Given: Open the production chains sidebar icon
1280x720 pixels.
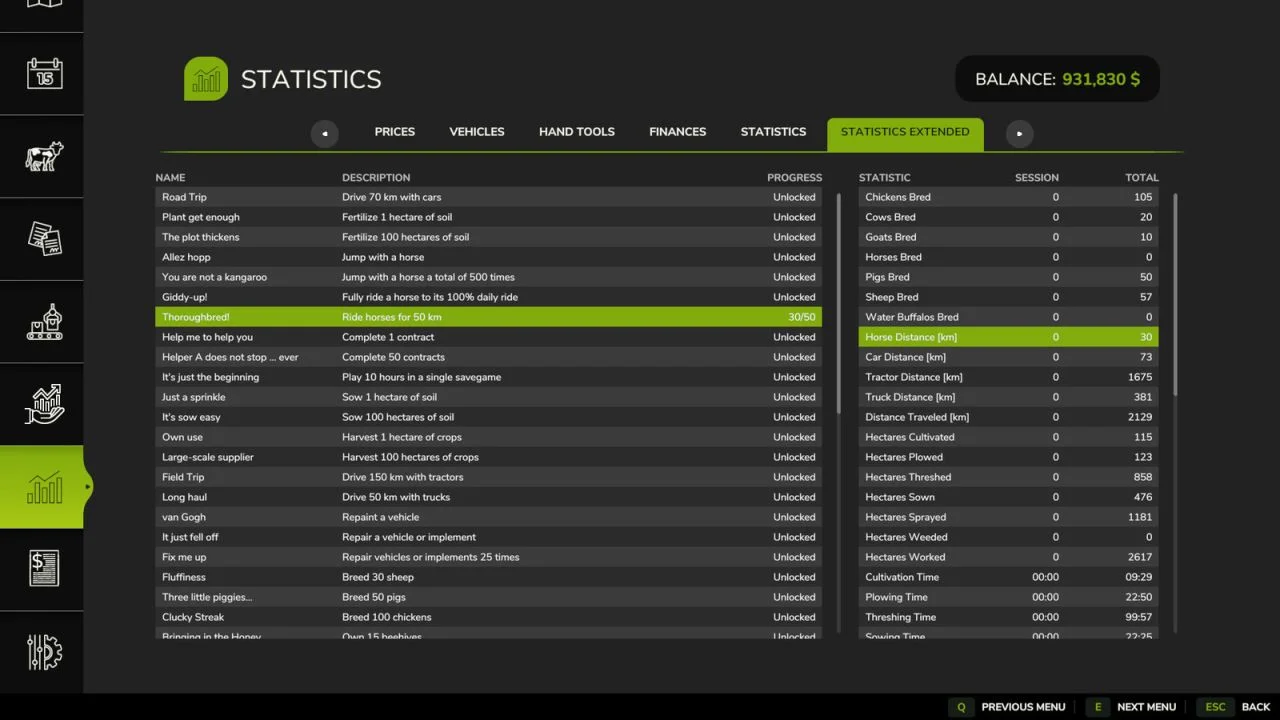Looking at the screenshot, I should coord(44,322).
